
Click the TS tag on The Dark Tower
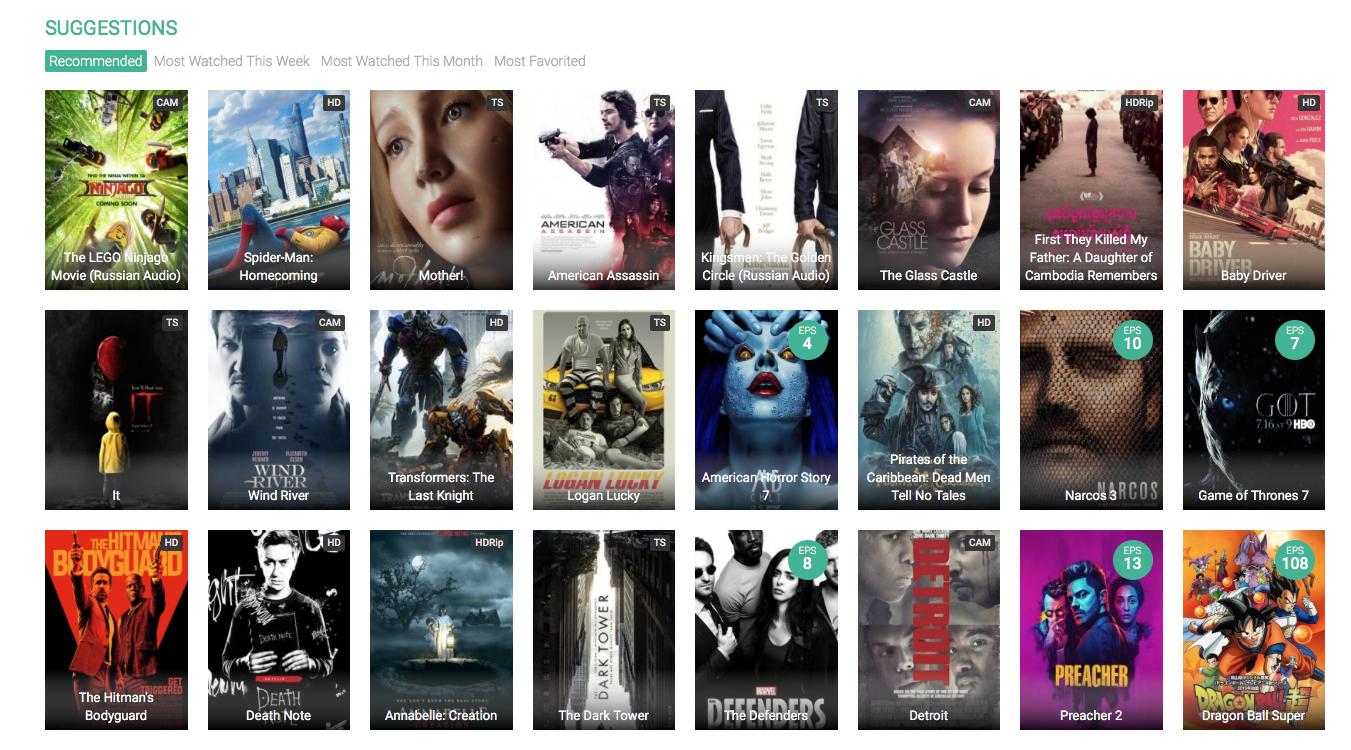(660, 543)
